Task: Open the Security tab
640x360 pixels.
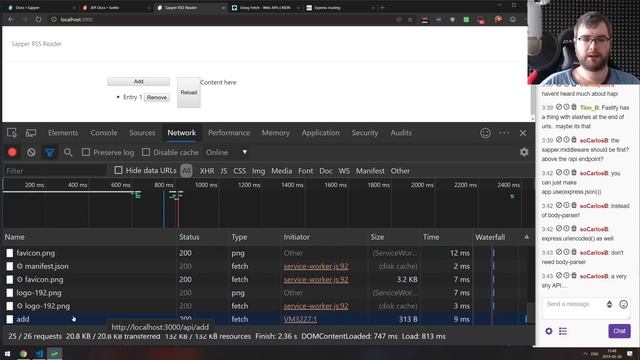Action: 365,133
